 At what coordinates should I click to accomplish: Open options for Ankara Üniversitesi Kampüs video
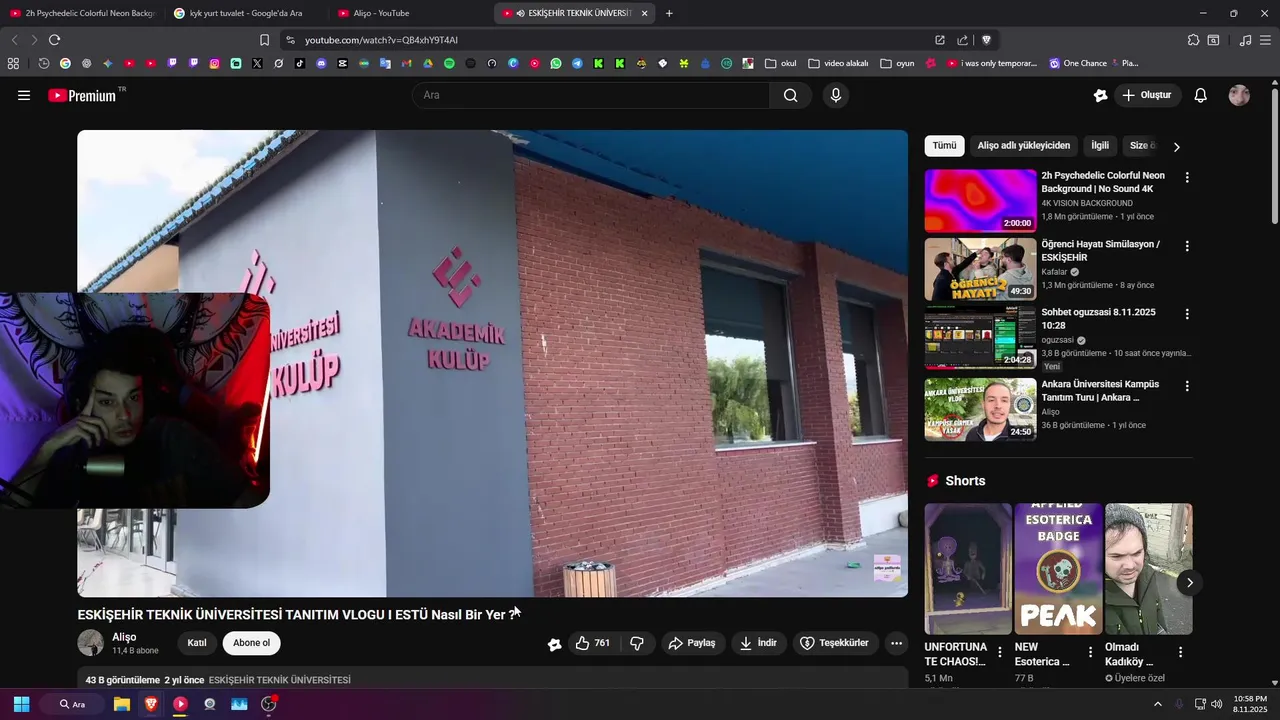pyautogui.click(x=1187, y=386)
